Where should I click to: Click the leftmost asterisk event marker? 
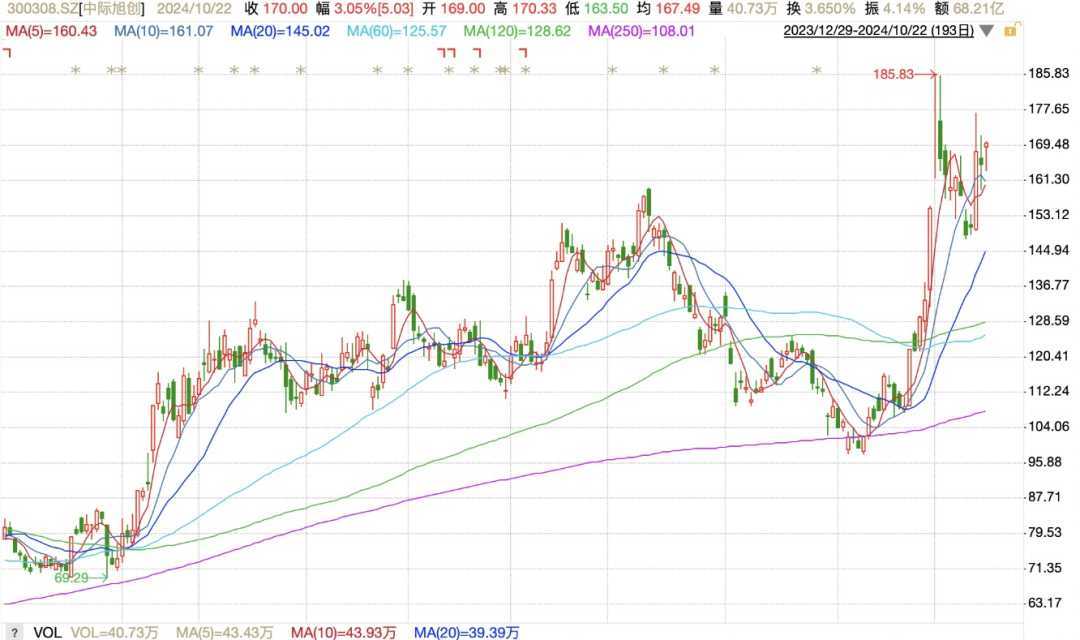[75, 71]
